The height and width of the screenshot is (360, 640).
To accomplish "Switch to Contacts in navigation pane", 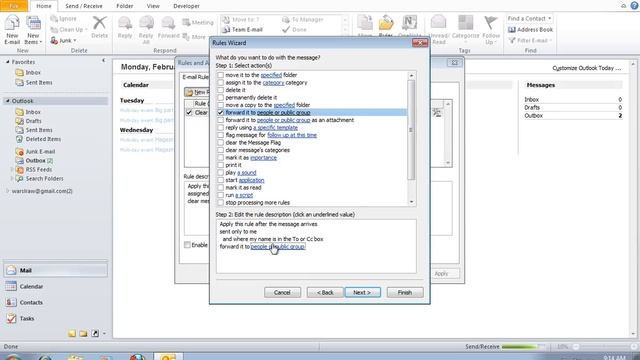I will pyautogui.click(x=56, y=302).
